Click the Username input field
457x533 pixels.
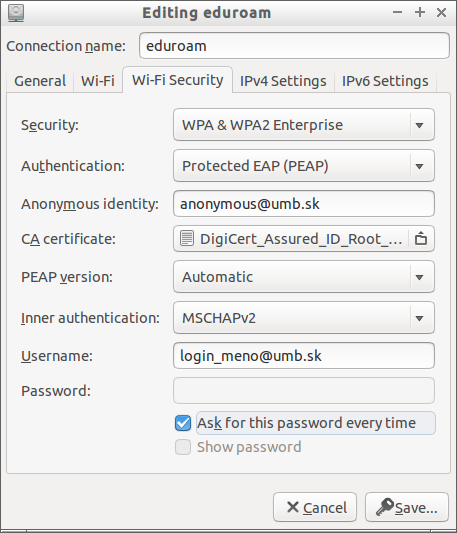coord(304,356)
